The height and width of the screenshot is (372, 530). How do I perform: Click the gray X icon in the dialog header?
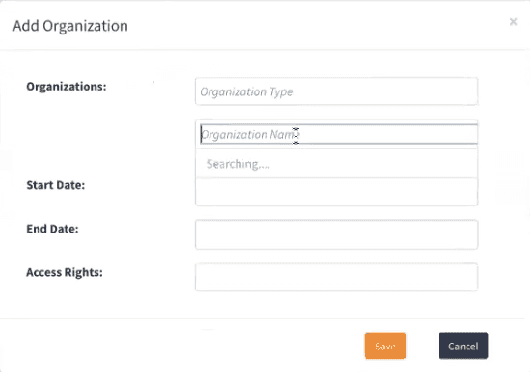click(x=513, y=22)
